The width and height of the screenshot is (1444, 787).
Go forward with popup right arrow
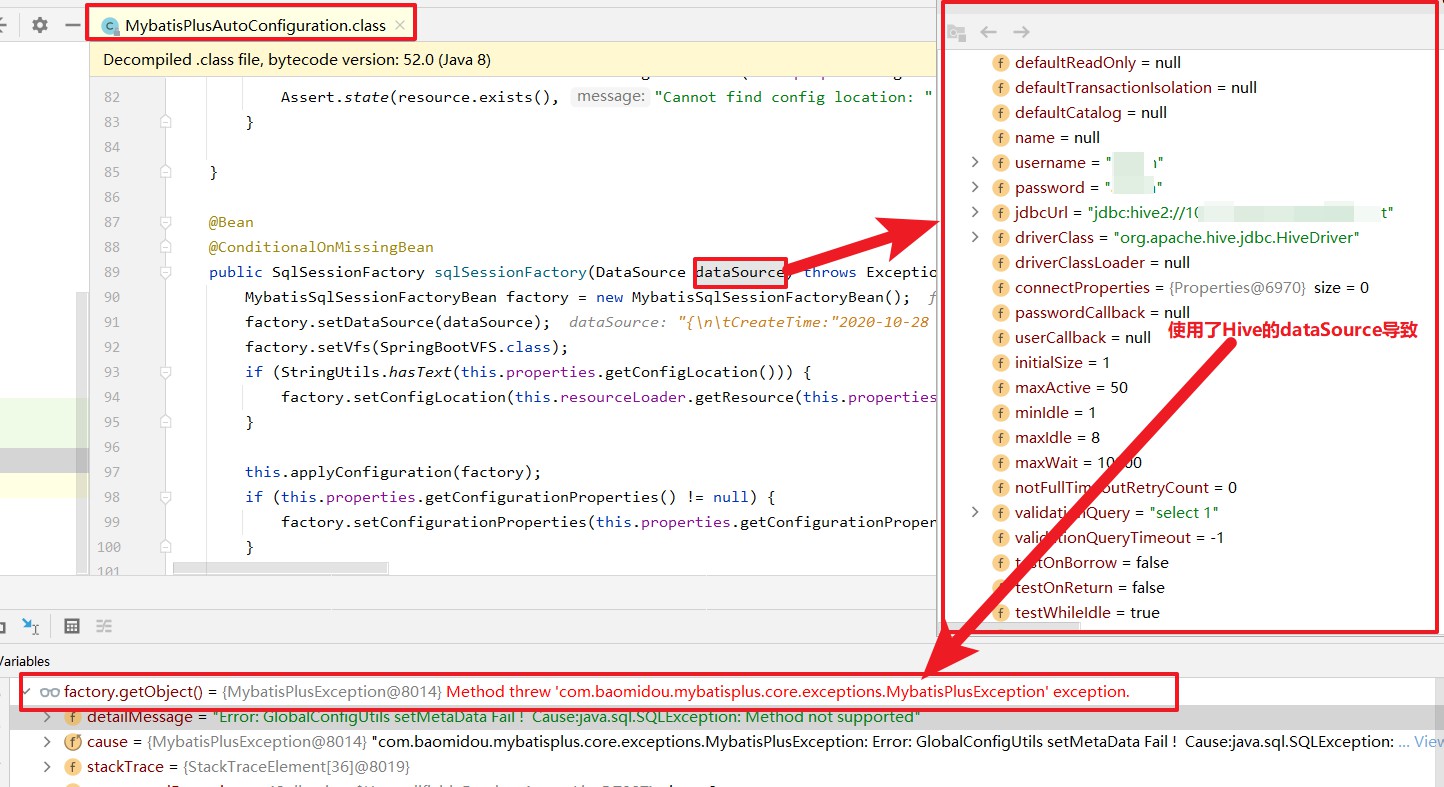click(x=1021, y=32)
